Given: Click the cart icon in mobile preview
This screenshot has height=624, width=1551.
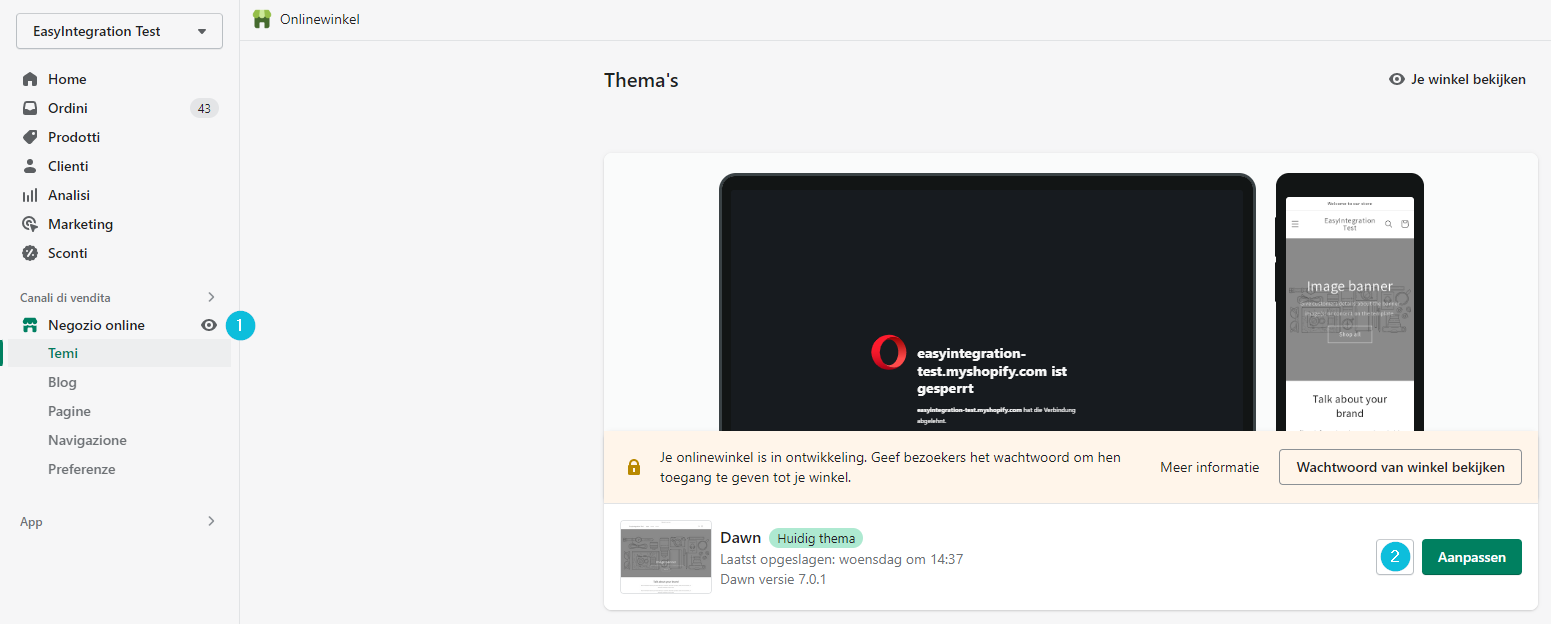Looking at the screenshot, I should [x=1405, y=224].
